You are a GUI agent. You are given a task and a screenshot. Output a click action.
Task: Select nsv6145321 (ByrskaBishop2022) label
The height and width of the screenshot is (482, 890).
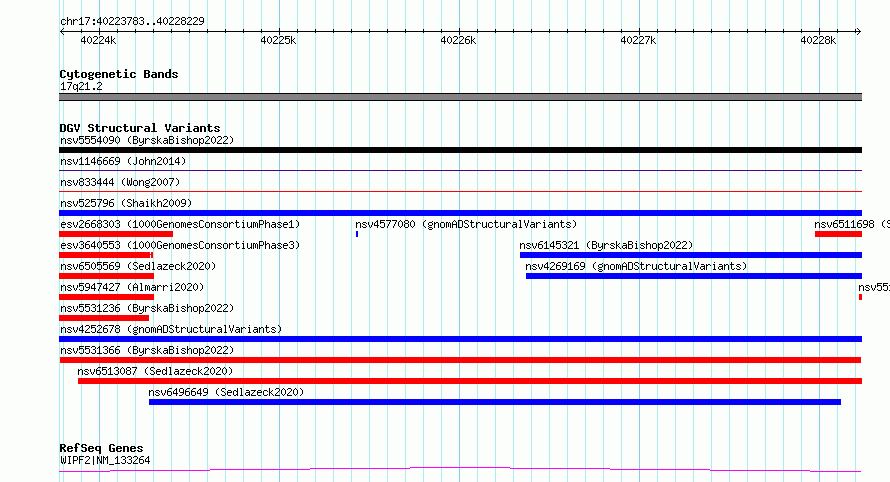606,245
